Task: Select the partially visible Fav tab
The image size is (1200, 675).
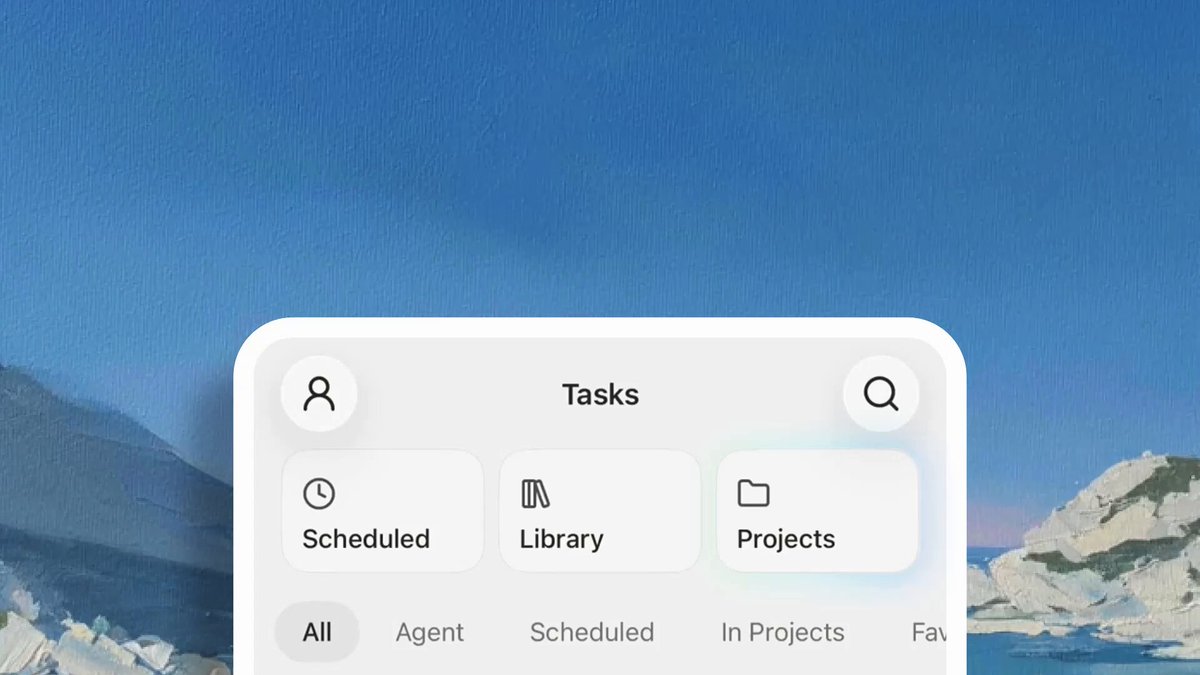Action: click(x=928, y=632)
